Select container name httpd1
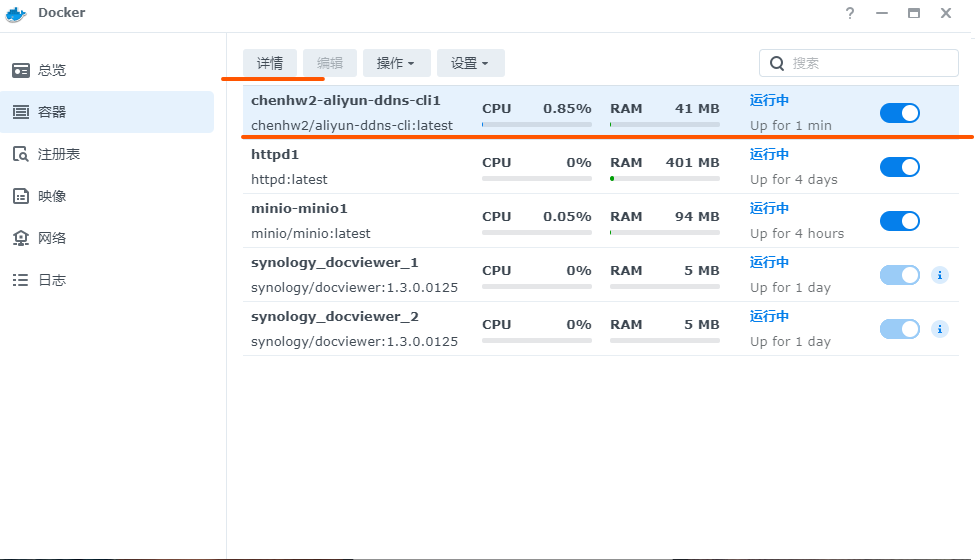This screenshot has width=975, height=560. click(275, 154)
